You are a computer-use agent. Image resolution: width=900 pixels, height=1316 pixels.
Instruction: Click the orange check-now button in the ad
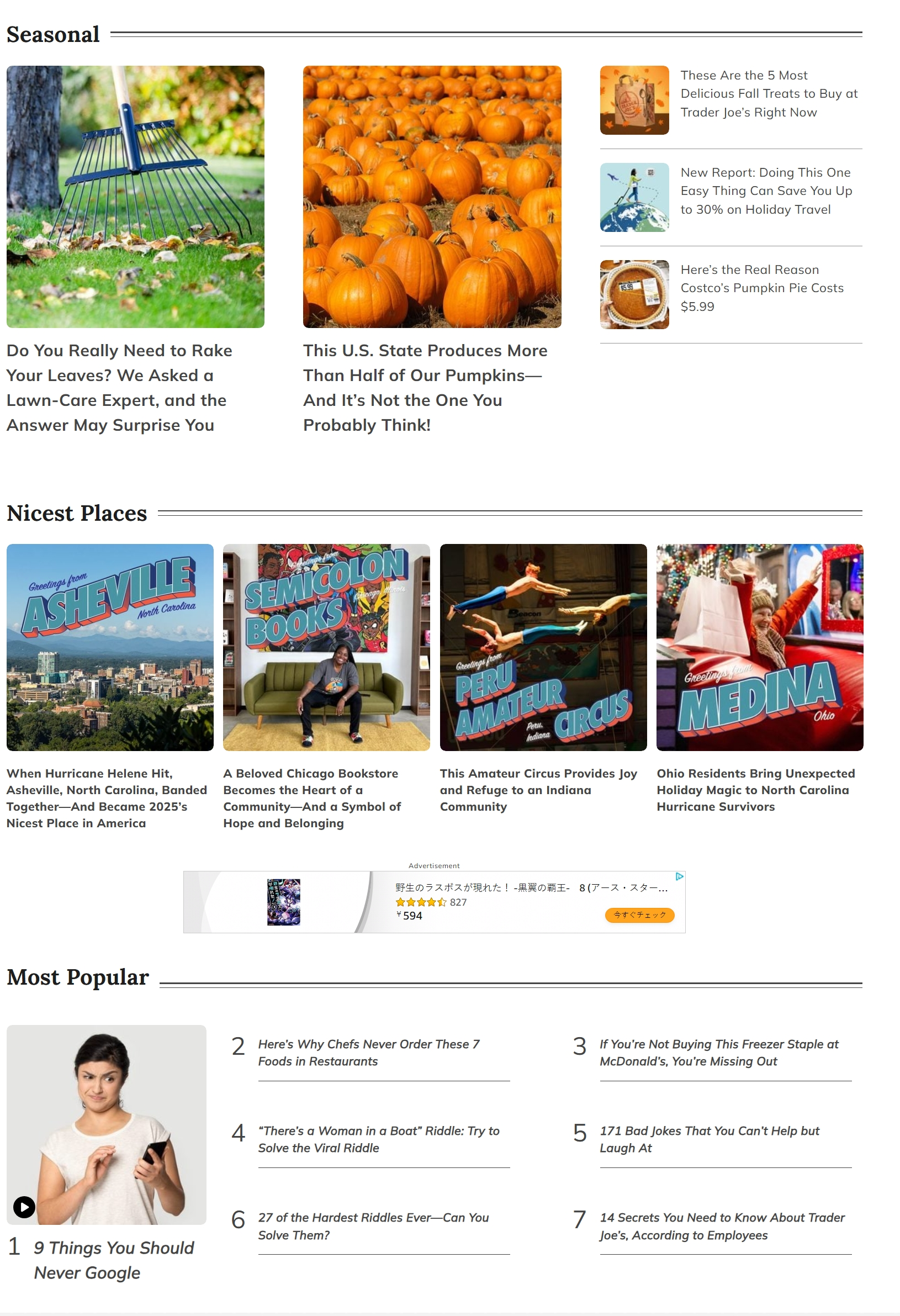point(639,915)
